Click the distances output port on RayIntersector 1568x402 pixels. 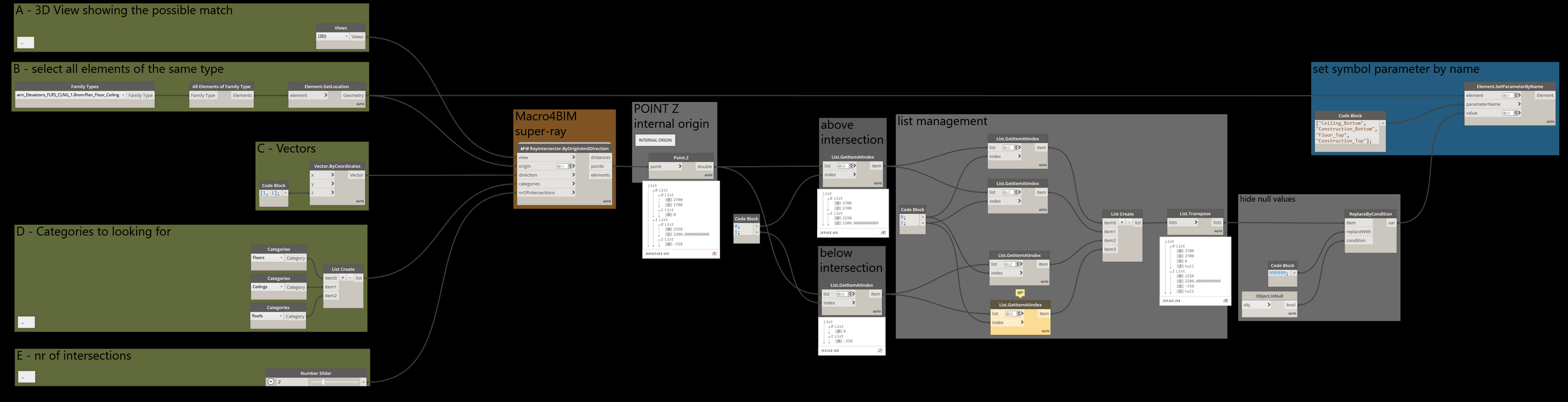click(600, 158)
